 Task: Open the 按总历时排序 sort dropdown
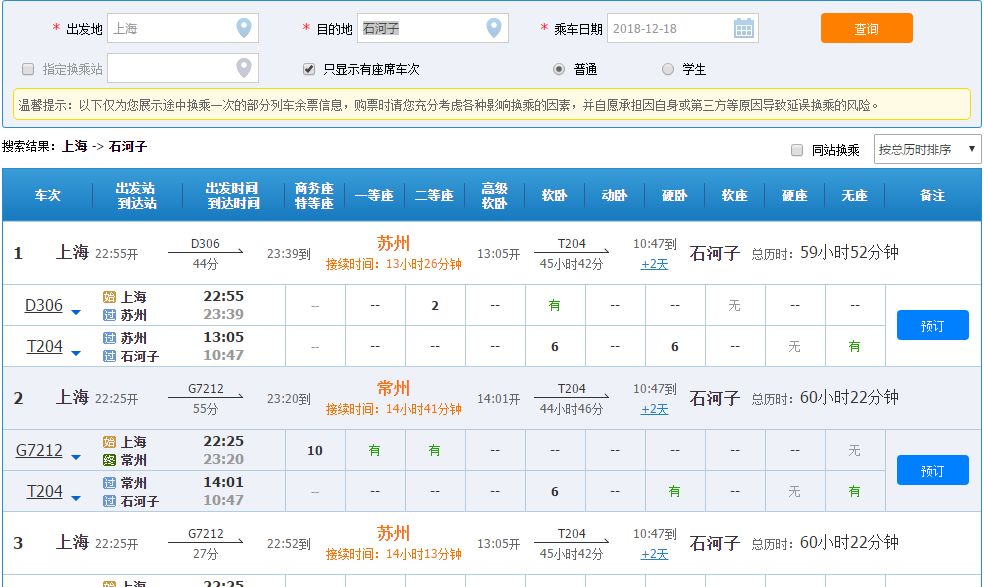927,148
